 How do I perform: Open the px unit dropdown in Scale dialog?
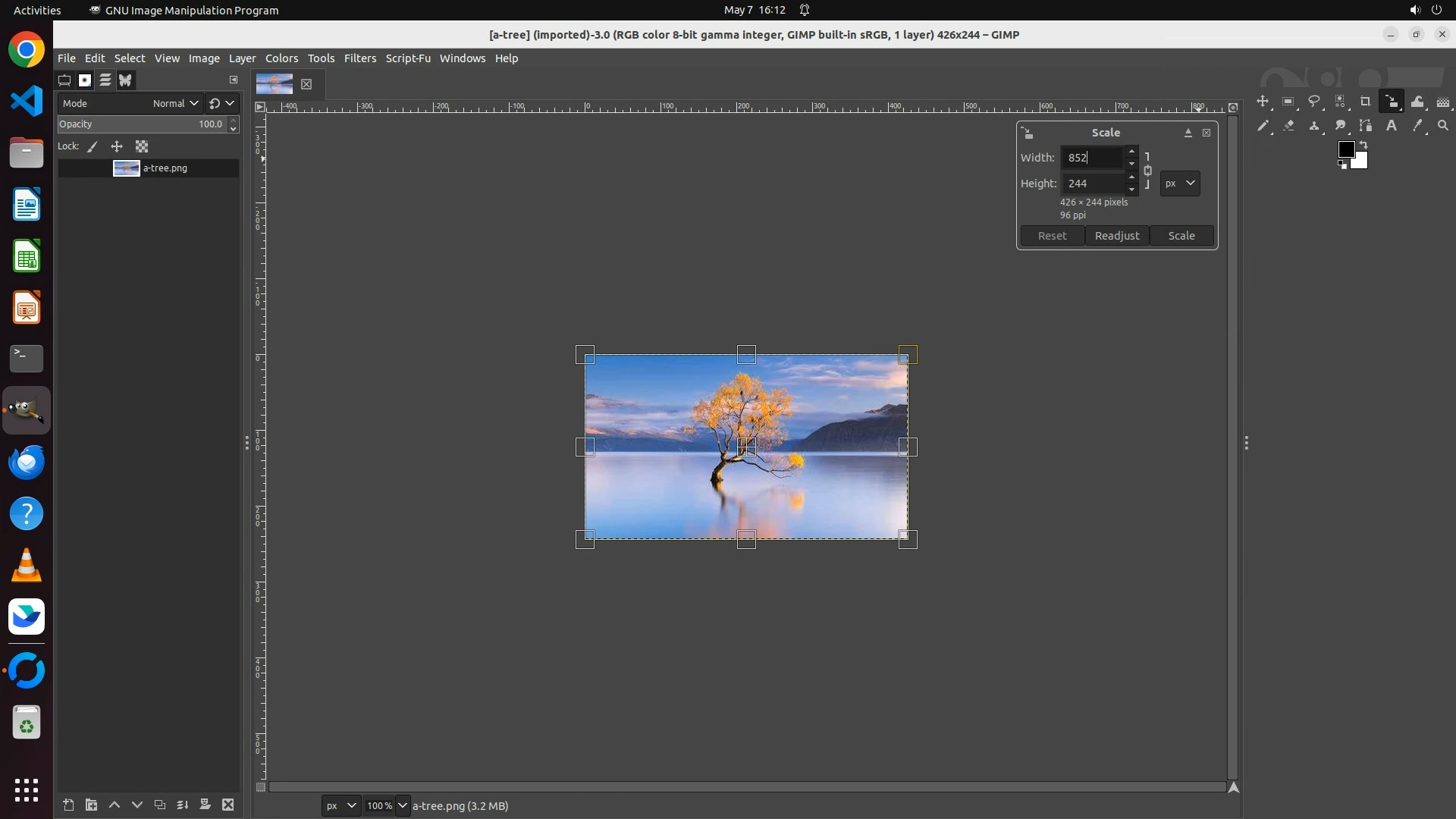(1180, 184)
